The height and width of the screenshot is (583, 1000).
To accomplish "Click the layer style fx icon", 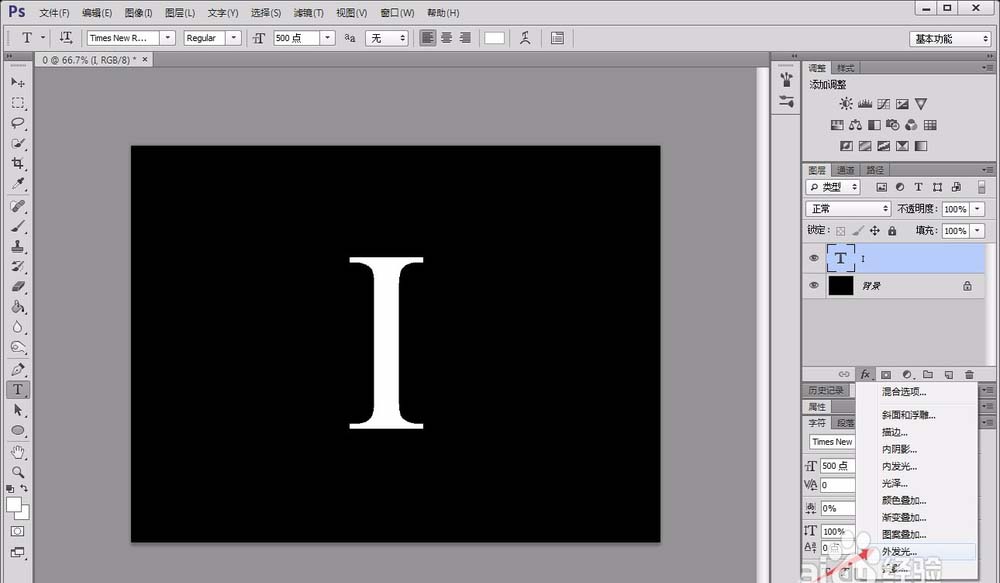I will 865,374.
